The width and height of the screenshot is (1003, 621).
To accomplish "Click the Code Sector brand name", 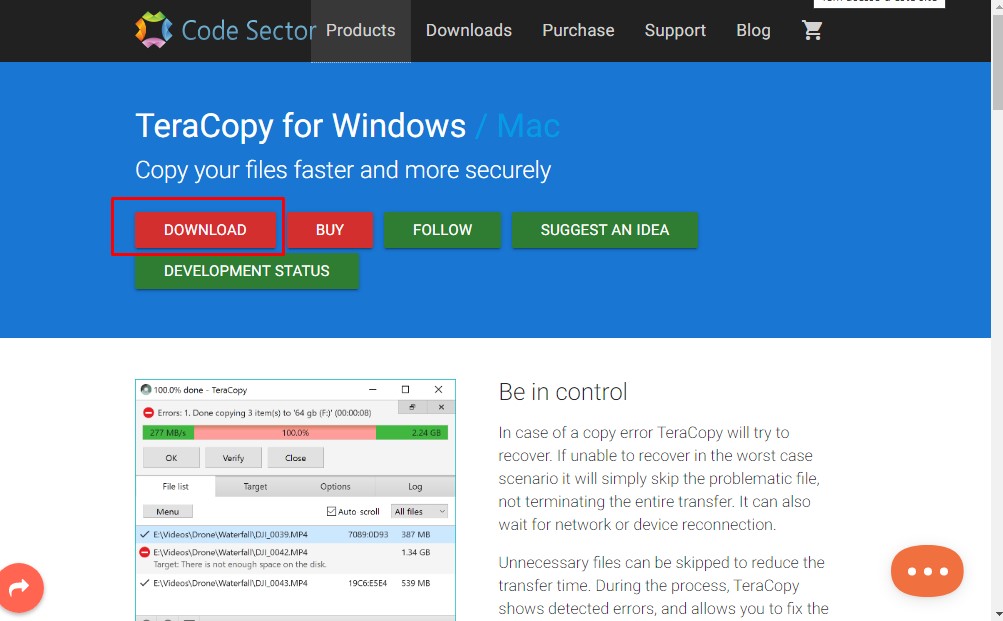I will click(x=249, y=31).
